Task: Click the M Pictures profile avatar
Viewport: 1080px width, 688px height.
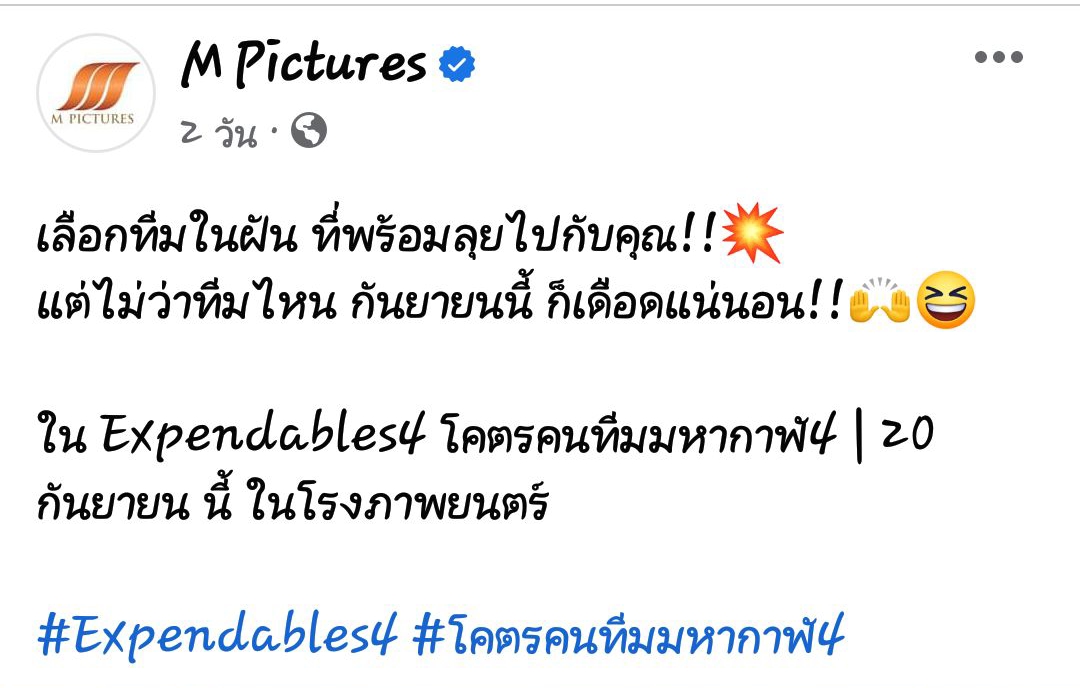Action: coord(96,93)
